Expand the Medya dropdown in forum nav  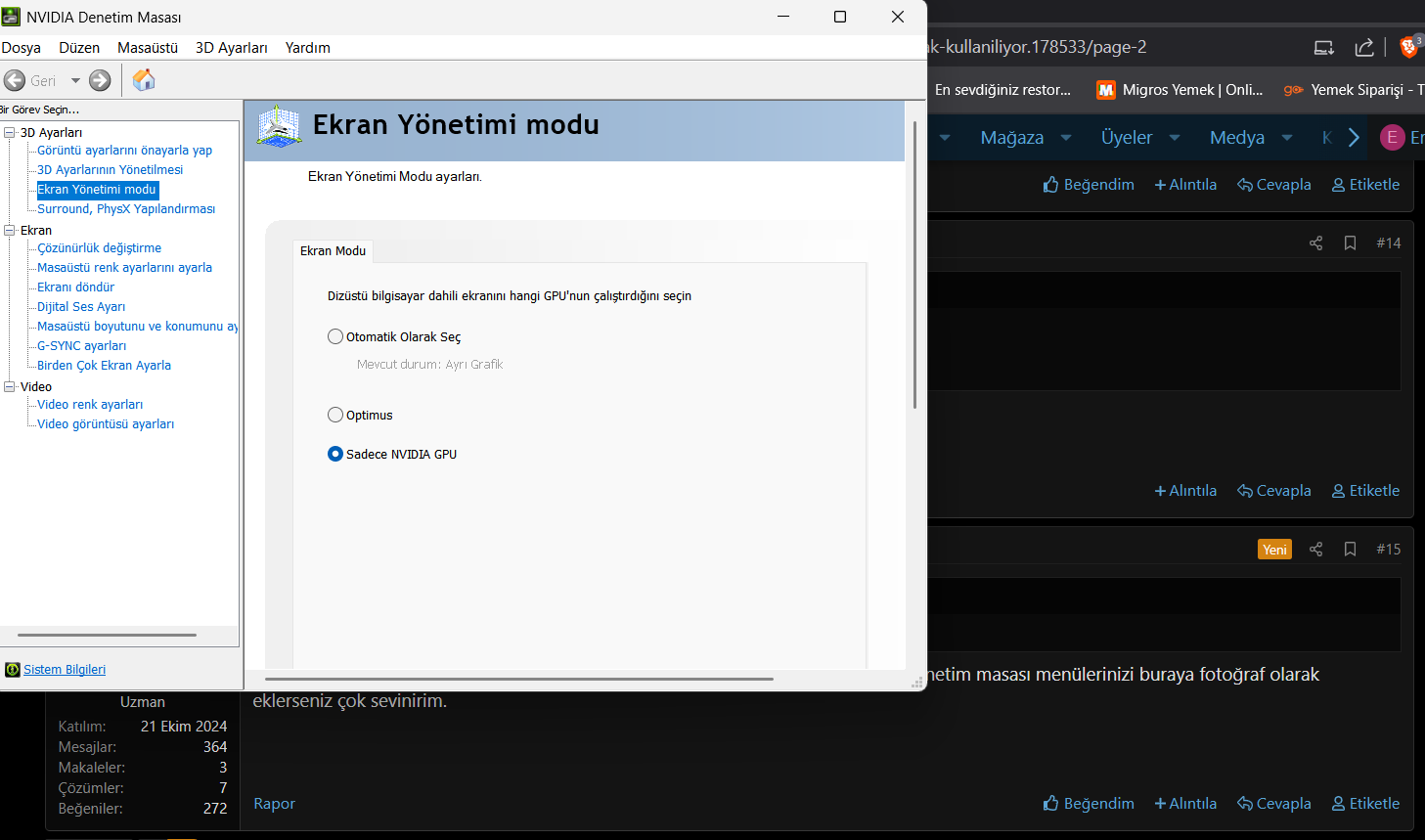[x=1287, y=138]
